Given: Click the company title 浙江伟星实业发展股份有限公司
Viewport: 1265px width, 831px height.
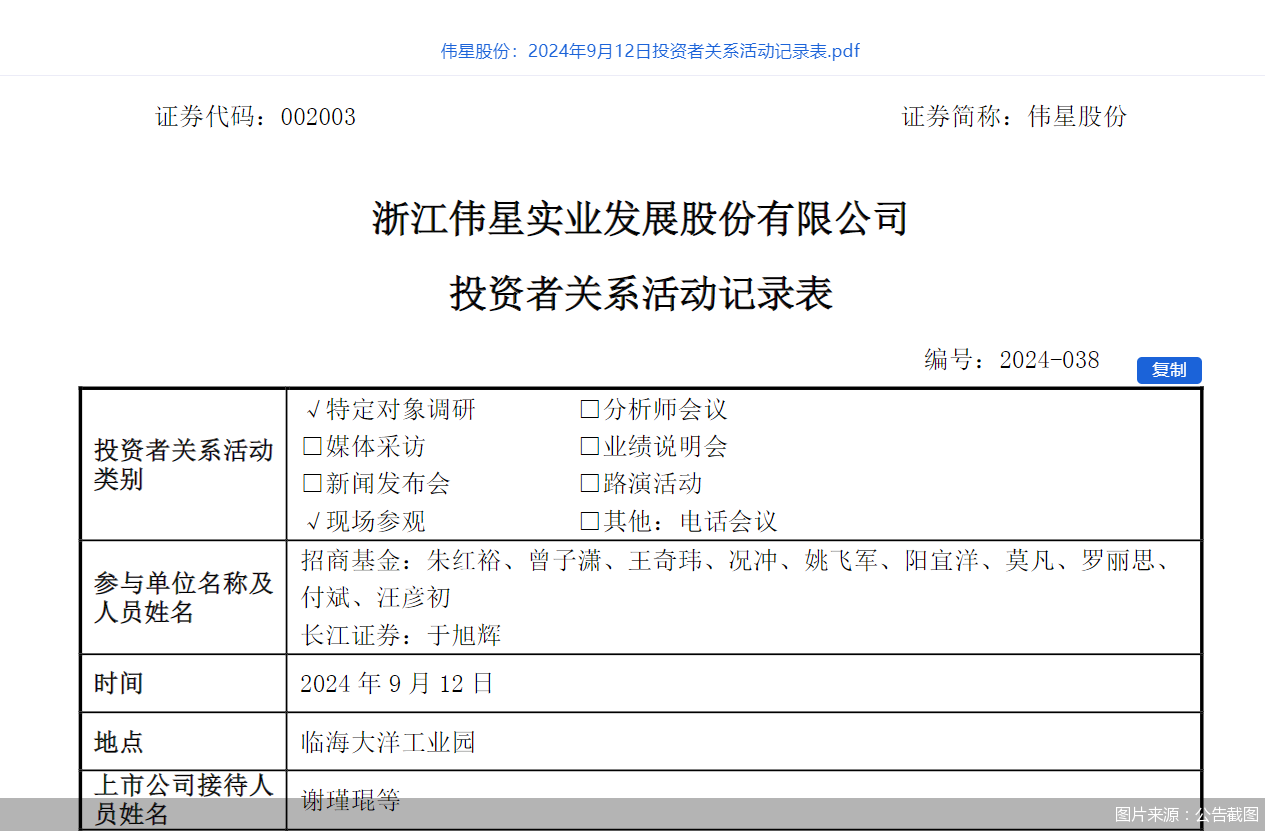Looking at the screenshot, I should [639, 219].
